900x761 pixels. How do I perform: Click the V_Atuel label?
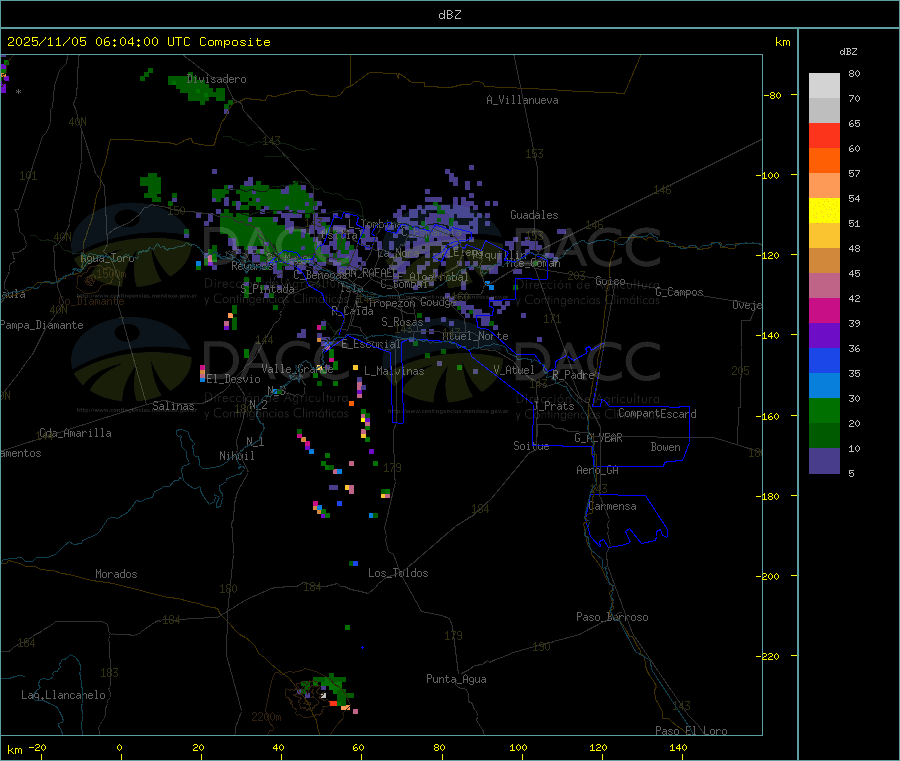(x=514, y=370)
